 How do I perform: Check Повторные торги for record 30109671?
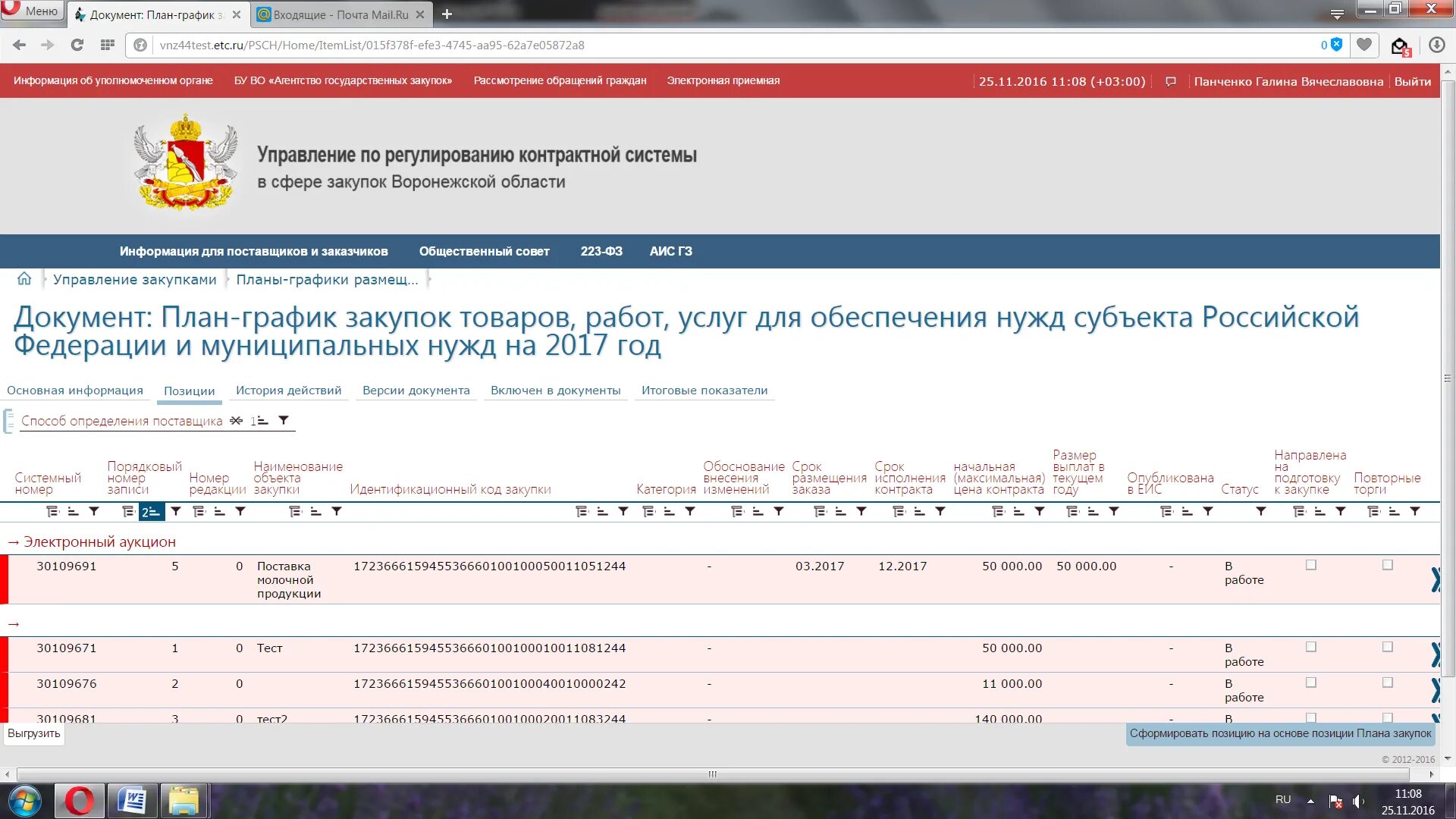click(x=1387, y=647)
